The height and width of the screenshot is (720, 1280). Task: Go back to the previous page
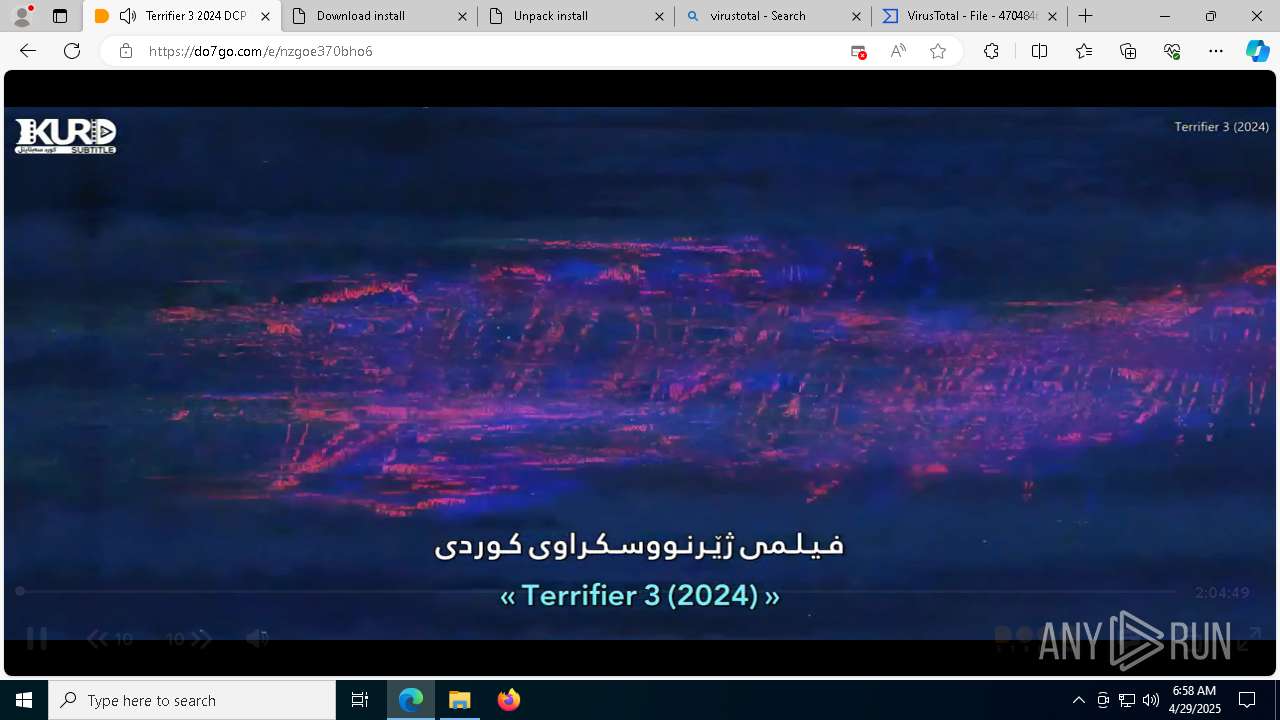[28, 51]
